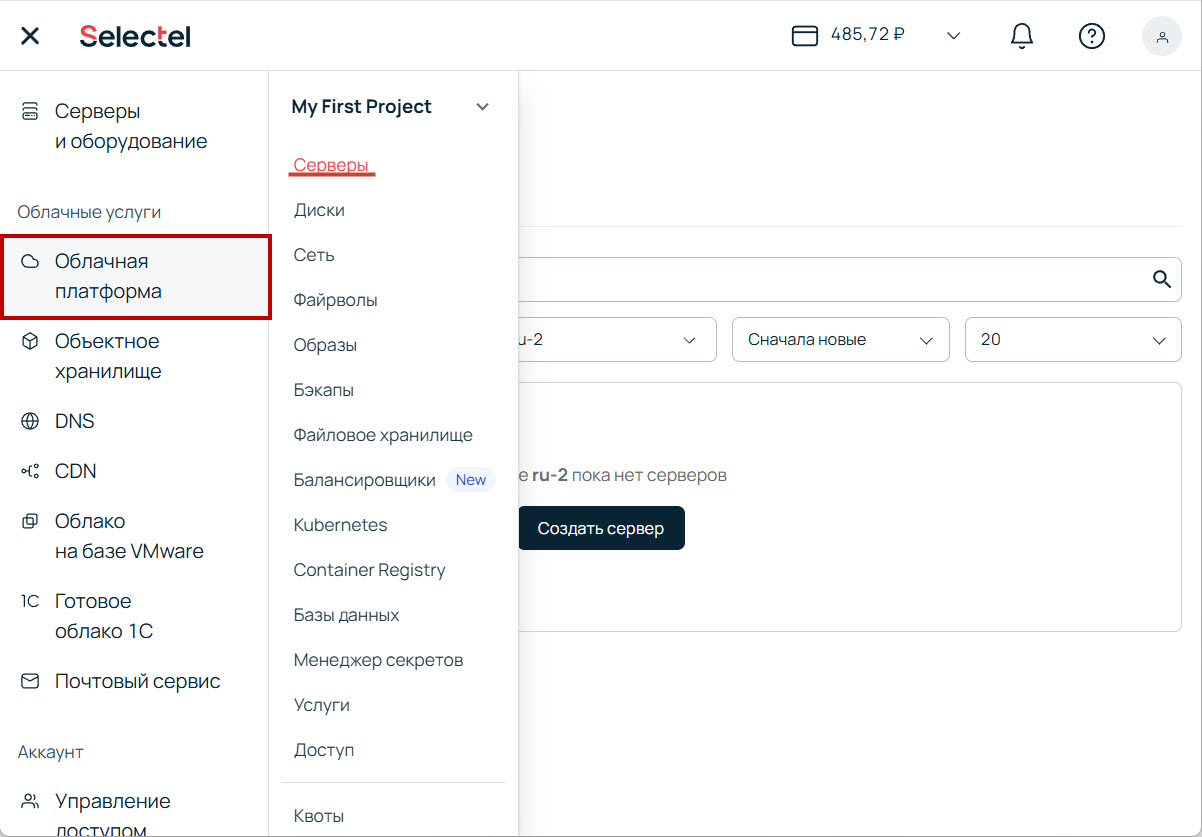The image size is (1202, 837).
Task: Open Объектное хранилище in sidebar
Action: [107, 356]
